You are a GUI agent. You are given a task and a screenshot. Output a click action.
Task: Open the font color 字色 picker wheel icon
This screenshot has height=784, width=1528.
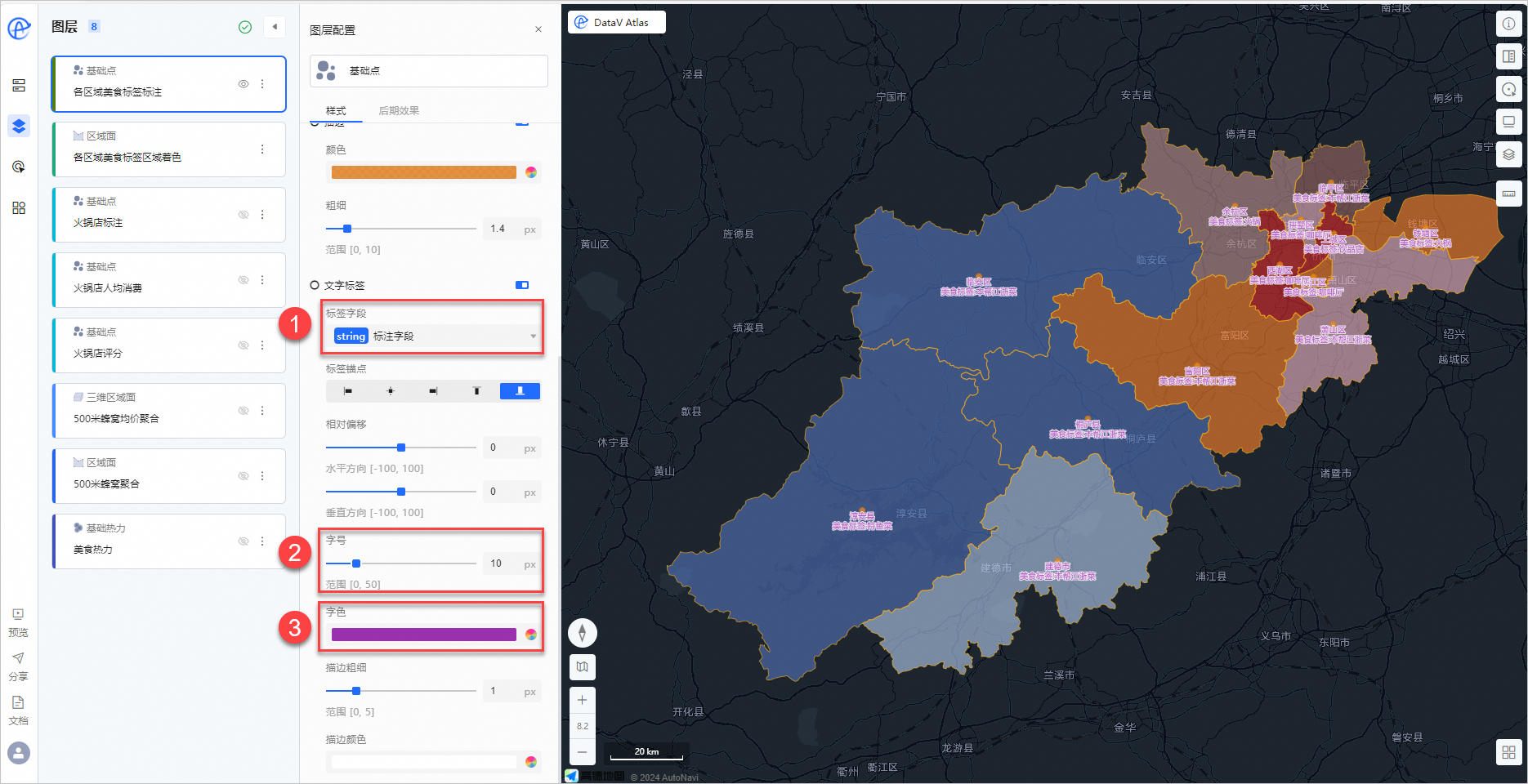pos(531,635)
